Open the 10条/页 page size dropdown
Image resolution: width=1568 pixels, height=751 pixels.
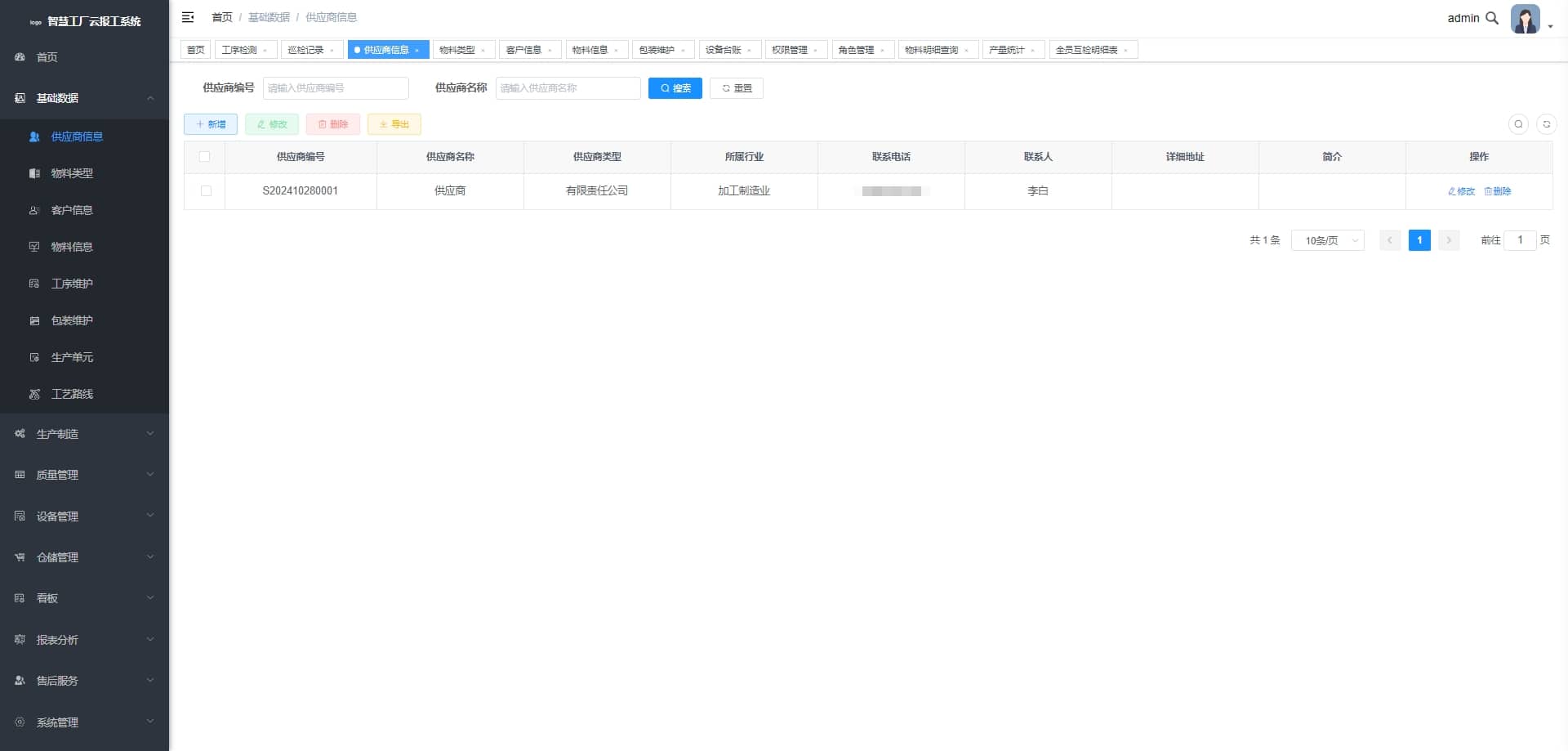(1328, 240)
